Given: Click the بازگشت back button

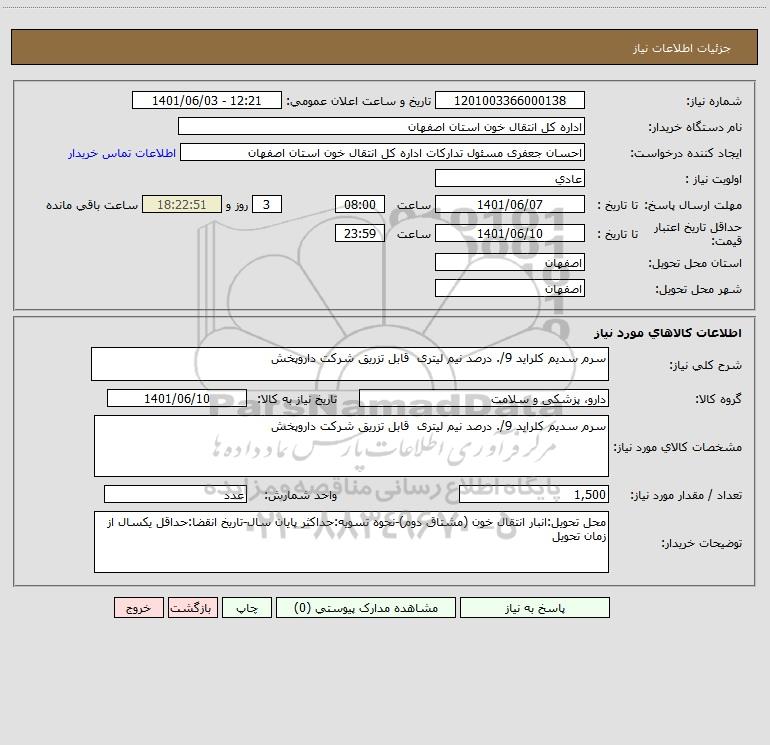Looking at the screenshot, I should 192,607.
